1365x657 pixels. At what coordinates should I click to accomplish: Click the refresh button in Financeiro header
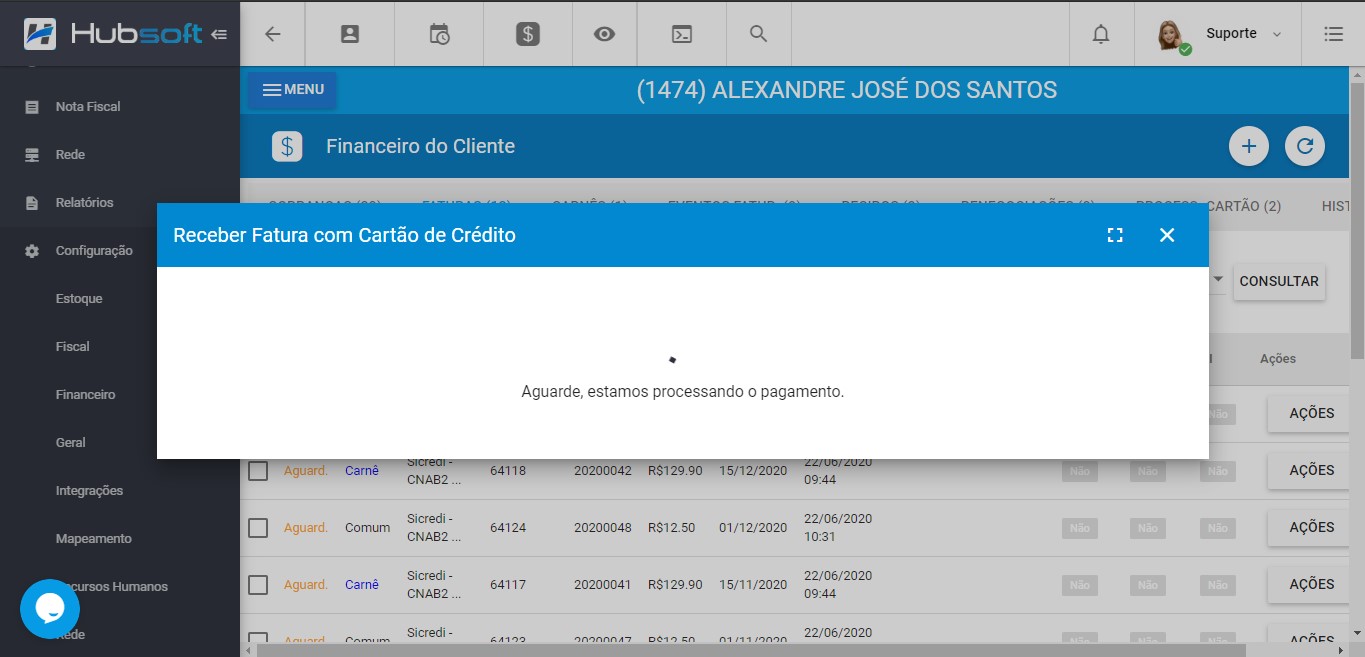click(x=1305, y=147)
